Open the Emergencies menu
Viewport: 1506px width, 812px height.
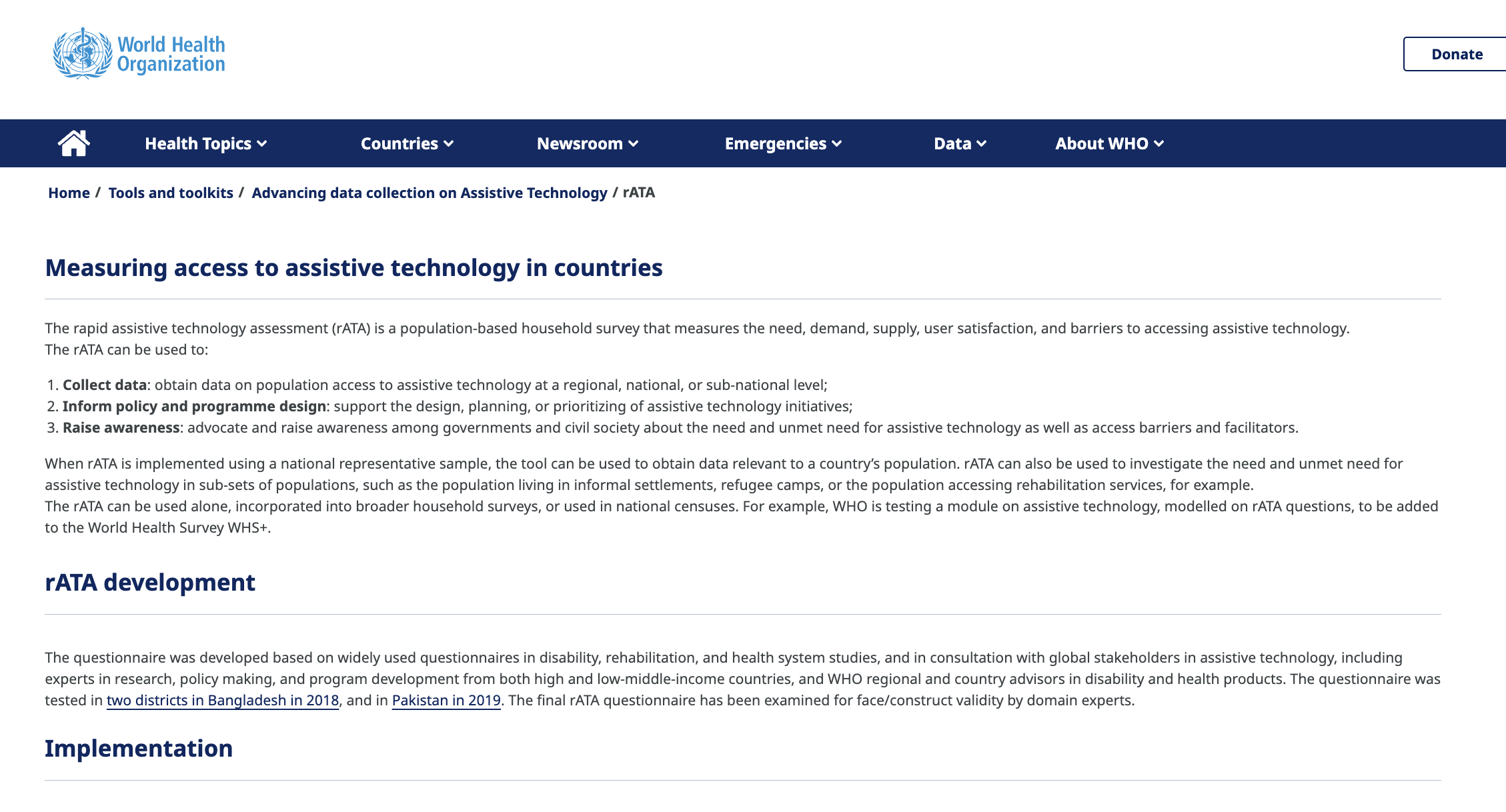[x=783, y=143]
